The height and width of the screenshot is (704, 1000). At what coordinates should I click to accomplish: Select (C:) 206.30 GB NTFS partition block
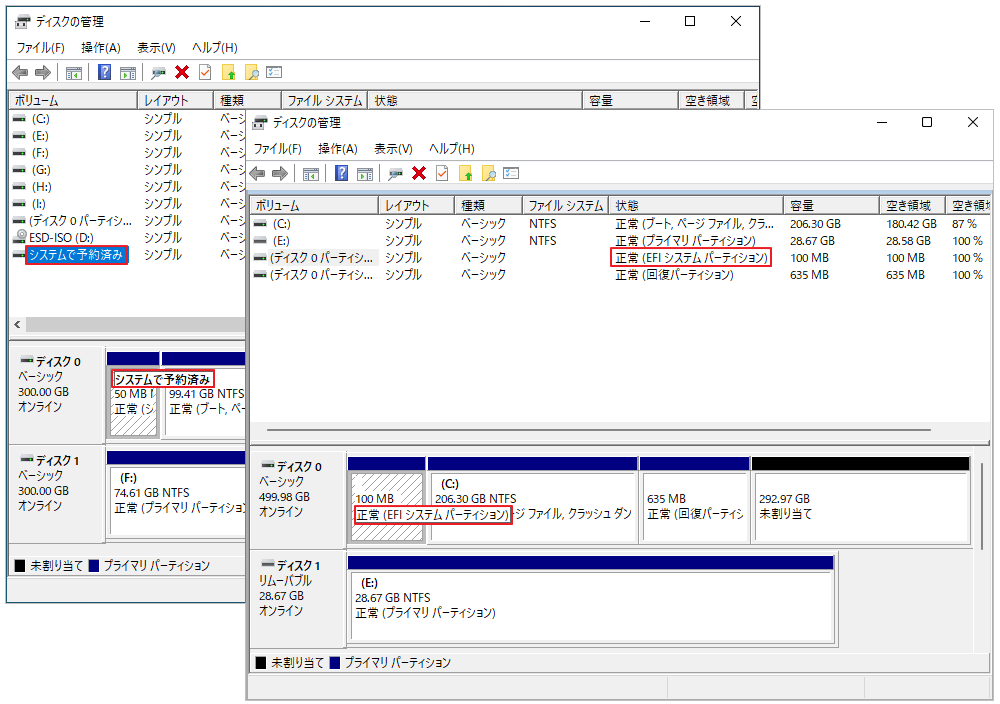[533, 501]
